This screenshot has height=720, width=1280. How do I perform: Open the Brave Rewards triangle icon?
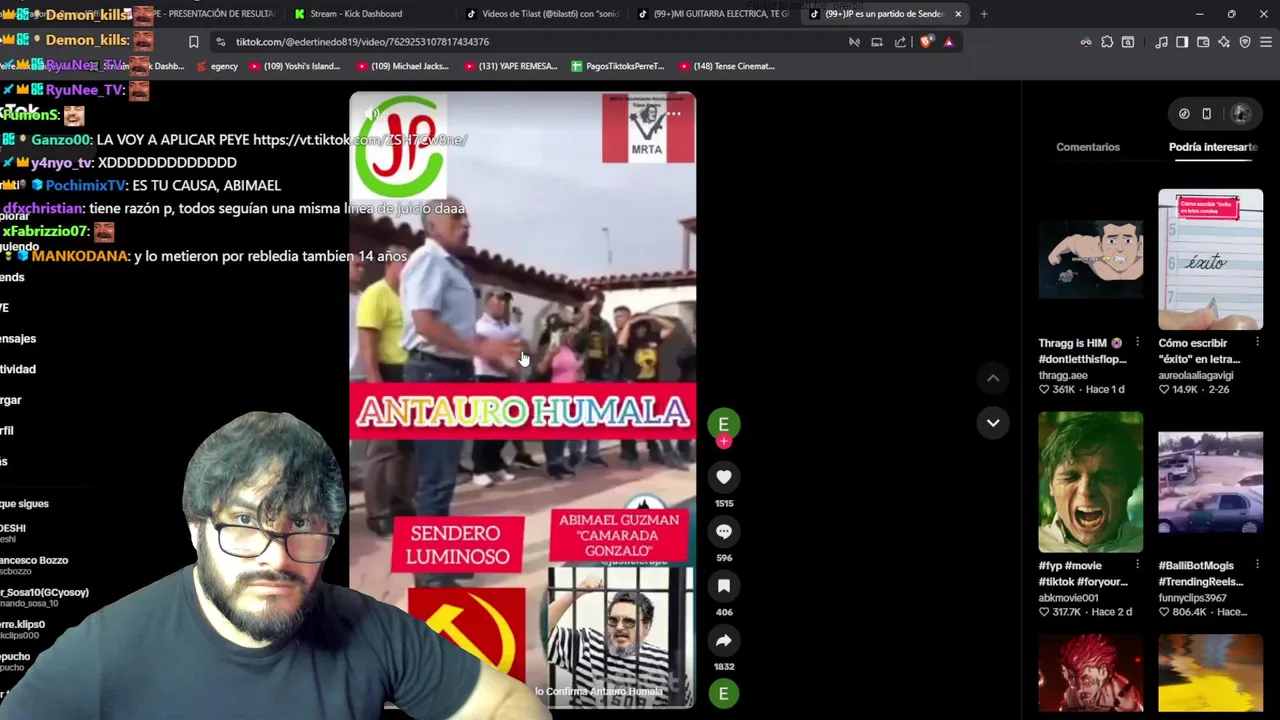948,42
